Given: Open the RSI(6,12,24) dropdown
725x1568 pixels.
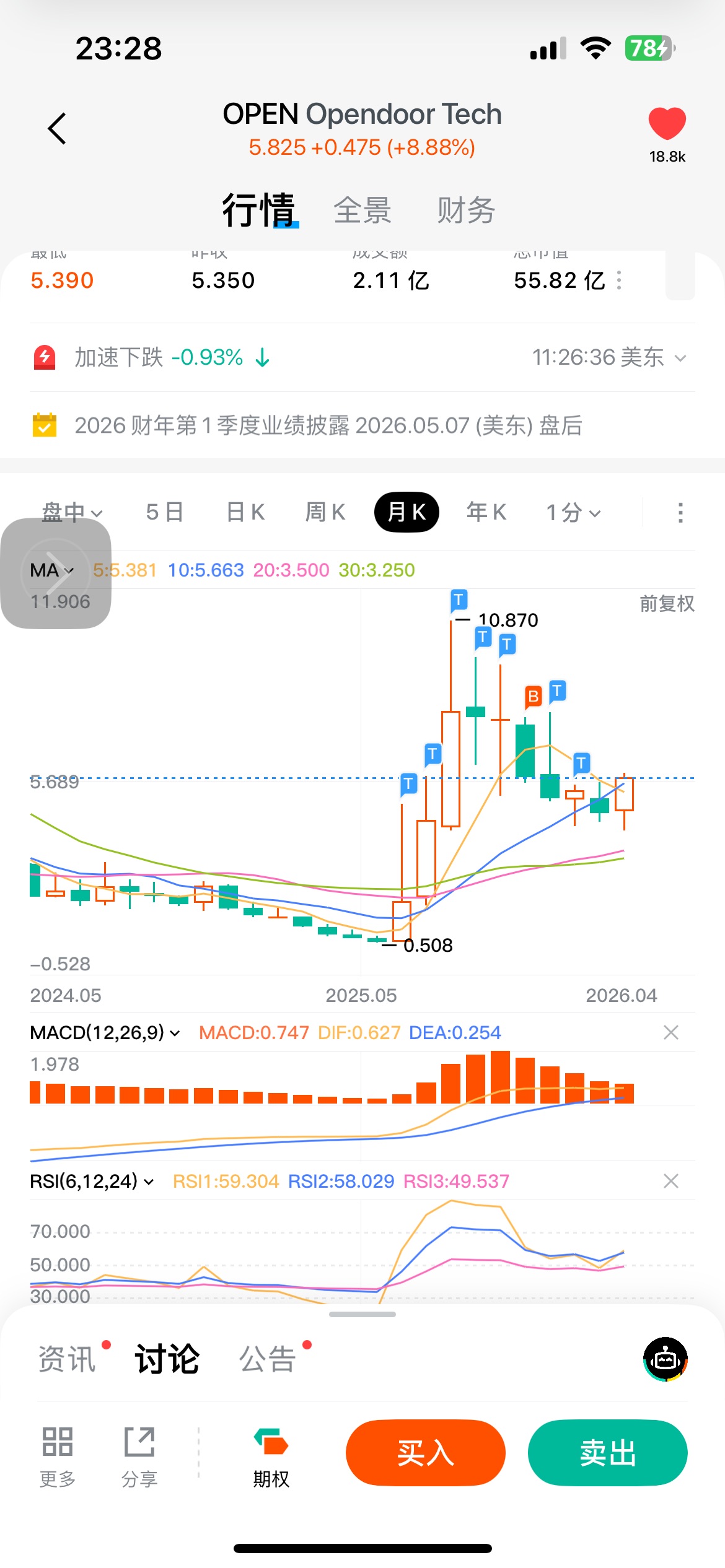Looking at the screenshot, I should (x=92, y=1181).
